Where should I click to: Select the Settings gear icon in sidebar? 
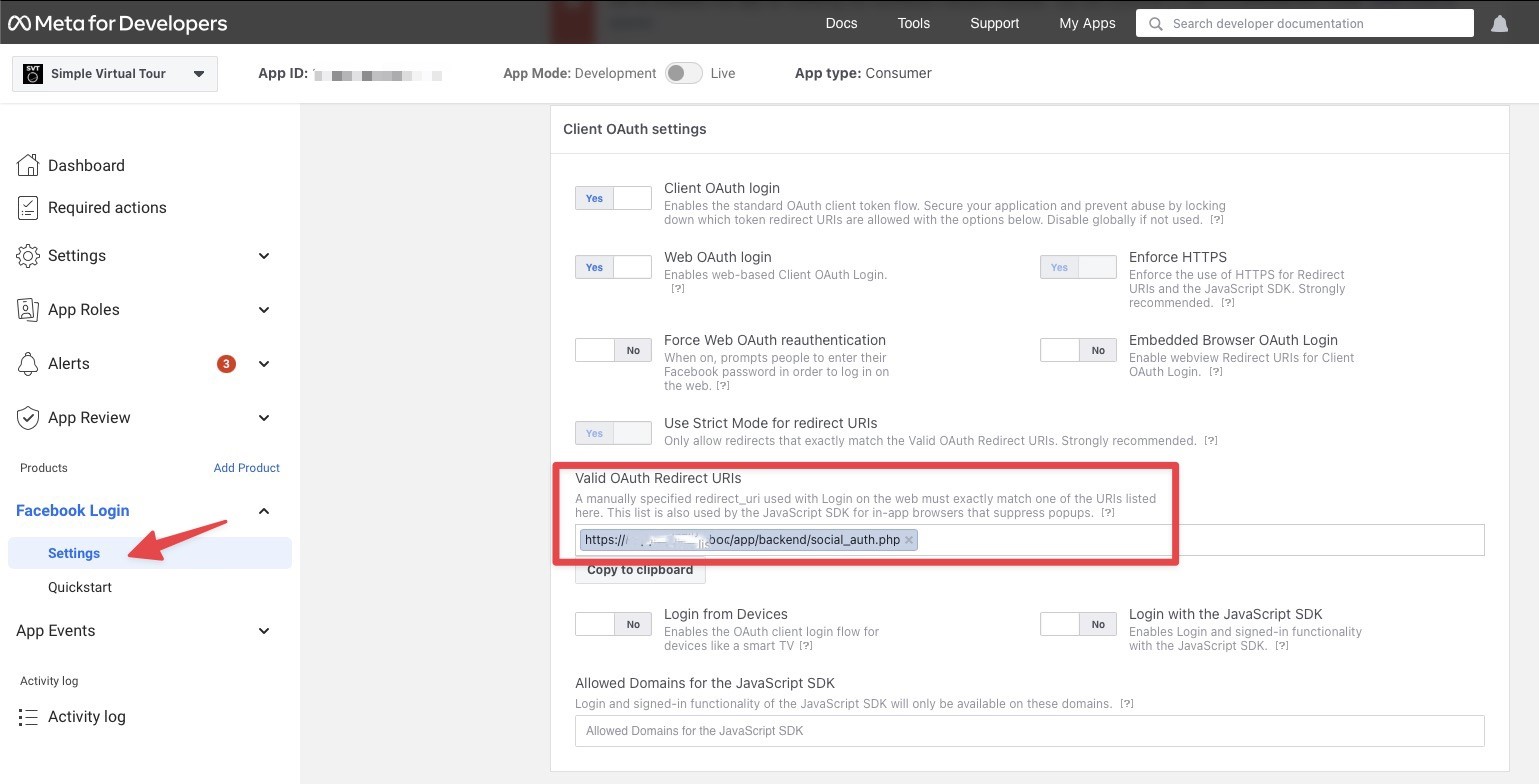coord(28,255)
